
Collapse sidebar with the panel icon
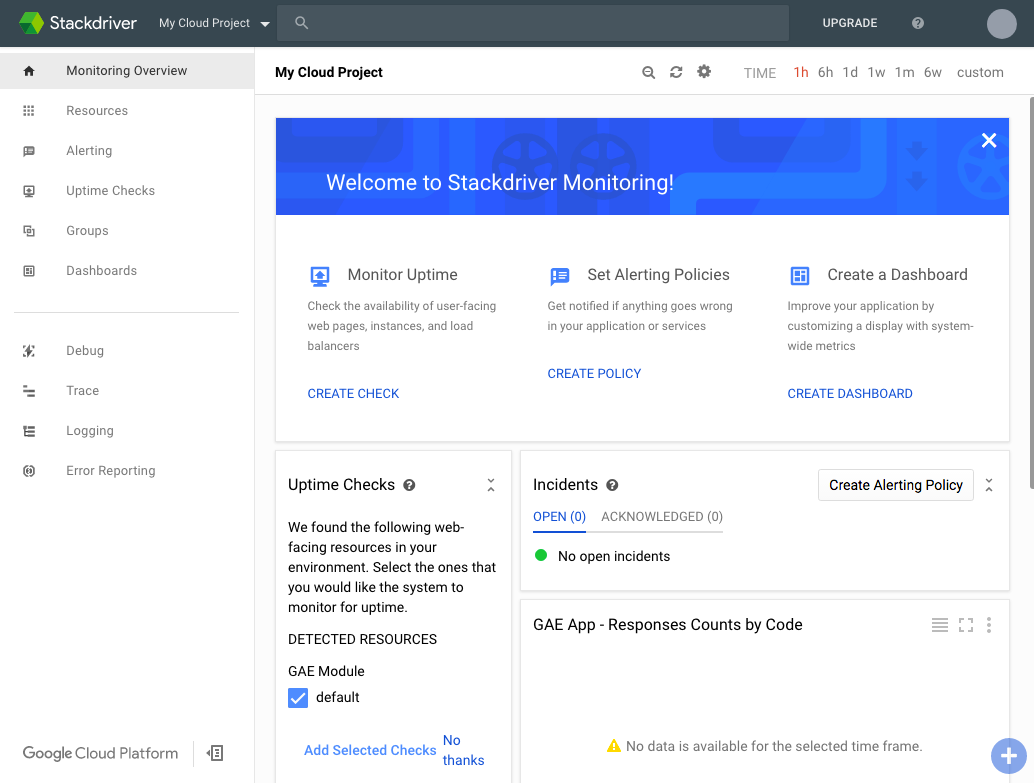[215, 753]
